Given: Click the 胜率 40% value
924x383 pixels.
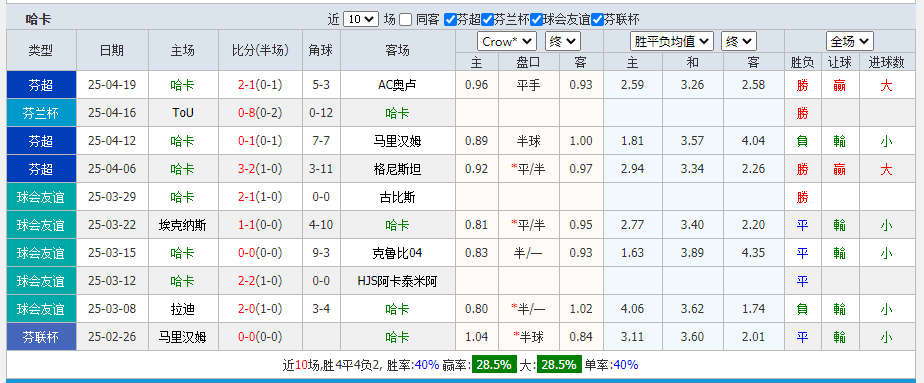Looking at the screenshot, I should [427, 365].
